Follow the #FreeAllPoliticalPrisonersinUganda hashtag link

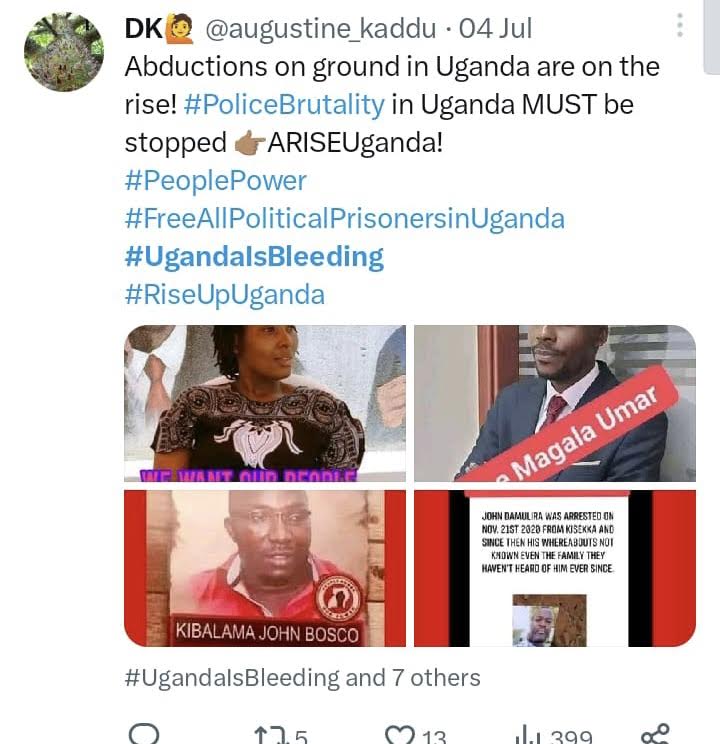tap(345, 219)
